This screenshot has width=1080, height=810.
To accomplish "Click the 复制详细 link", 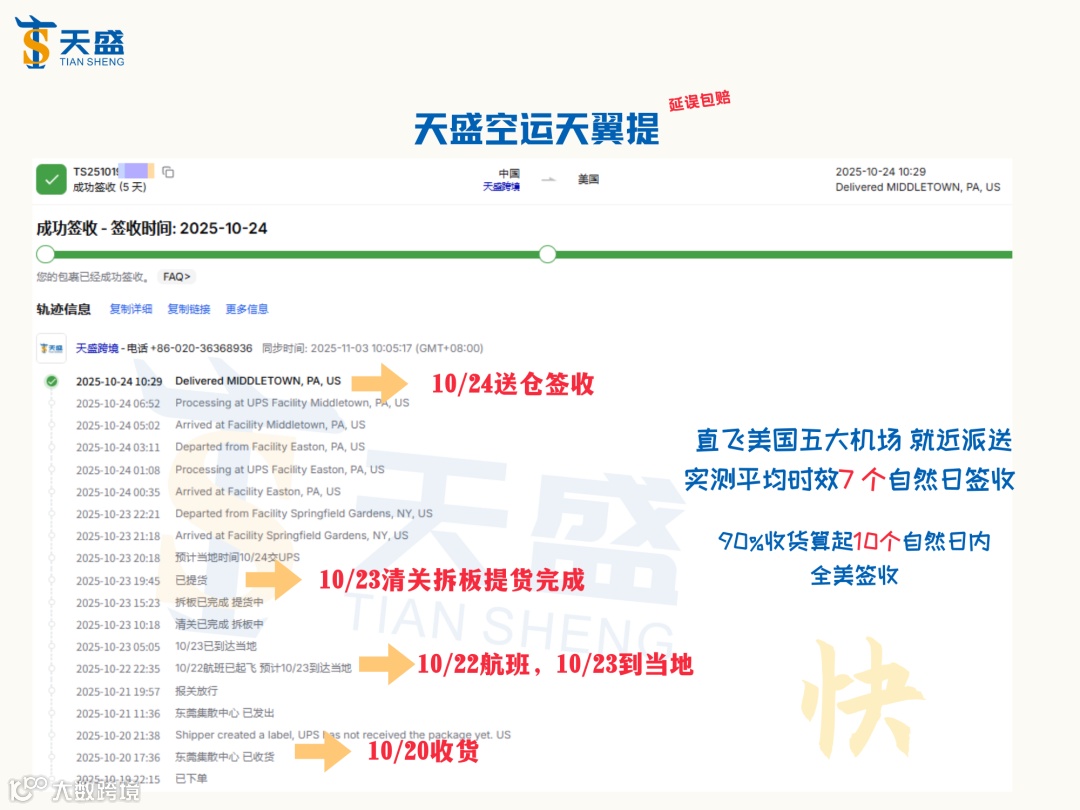I will pyautogui.click(x=131, y=309).
